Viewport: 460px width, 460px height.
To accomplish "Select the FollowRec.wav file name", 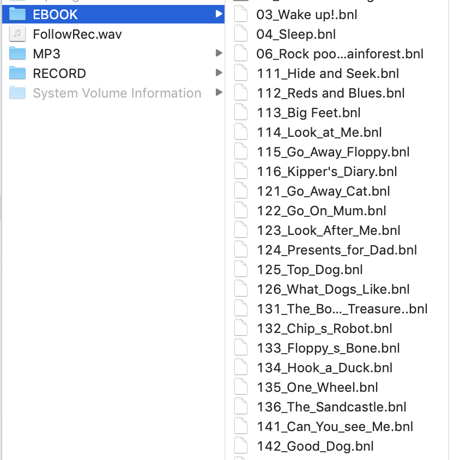I will coord(77,34).
